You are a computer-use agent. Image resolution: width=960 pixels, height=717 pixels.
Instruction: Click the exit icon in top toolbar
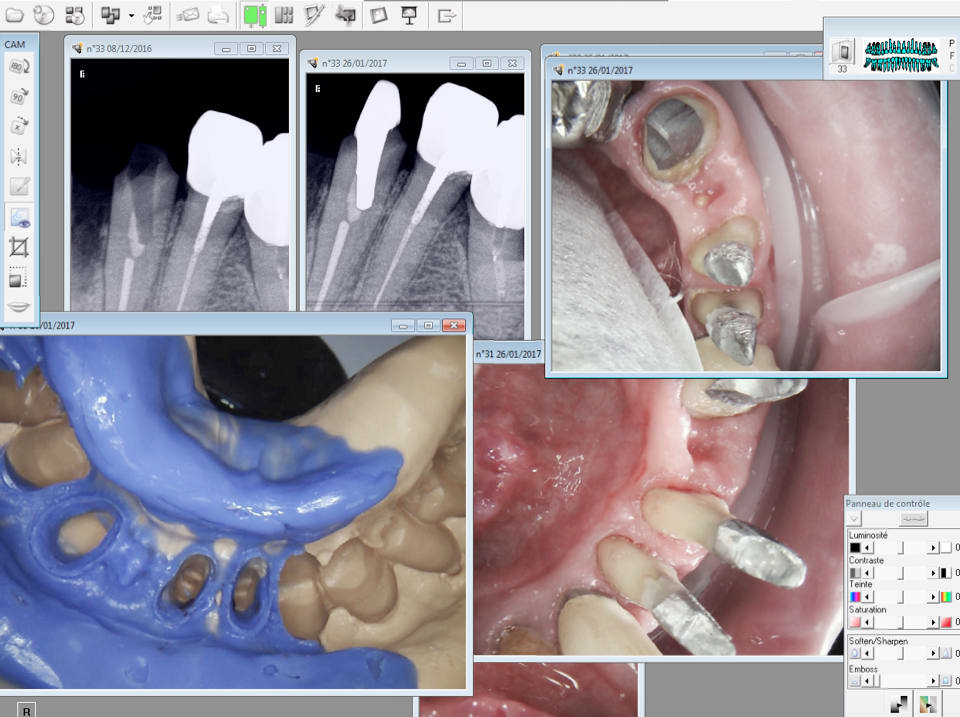(447, 15)
